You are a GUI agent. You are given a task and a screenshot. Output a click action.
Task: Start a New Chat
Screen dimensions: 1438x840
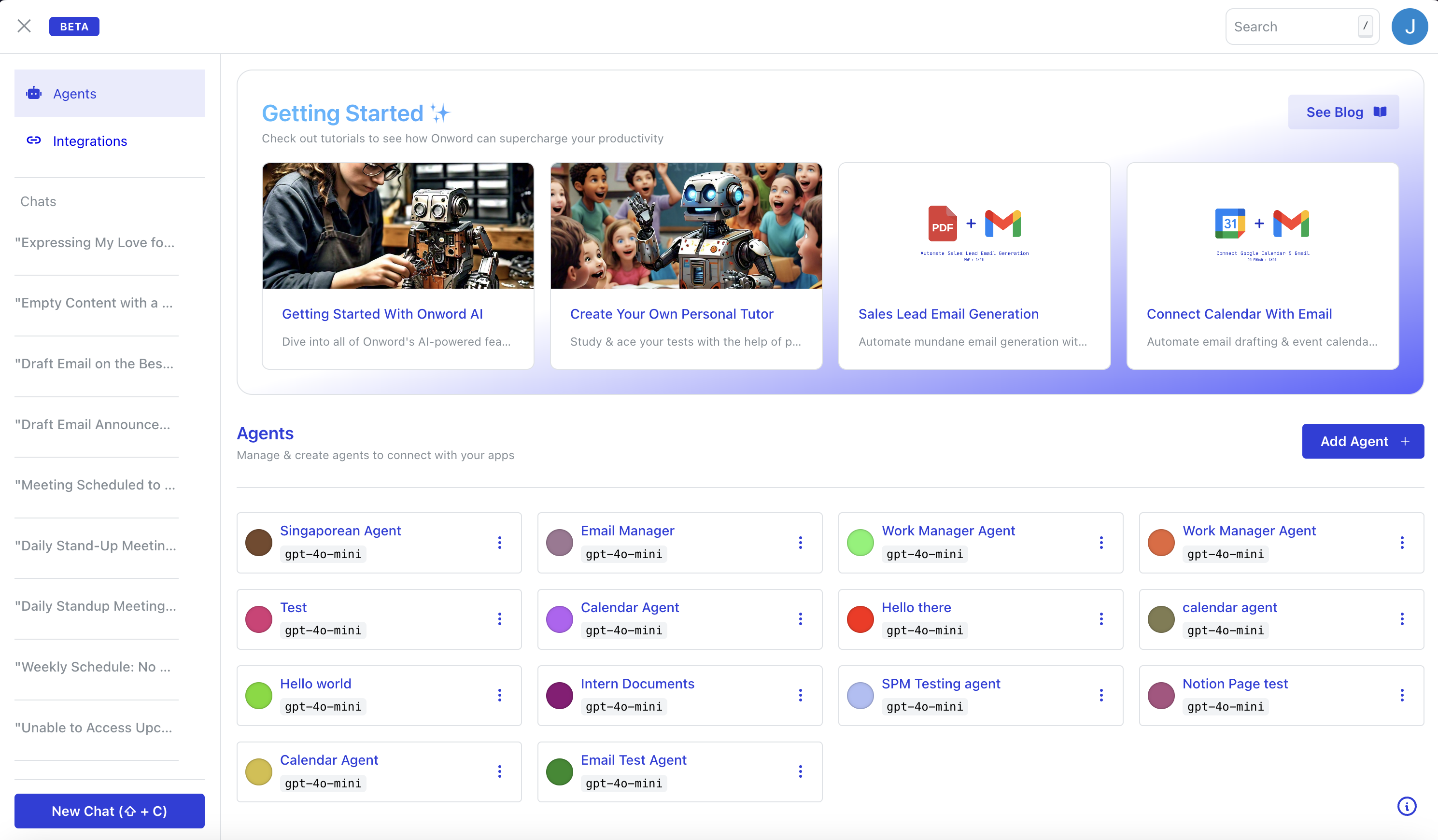[x=109, y=811]
